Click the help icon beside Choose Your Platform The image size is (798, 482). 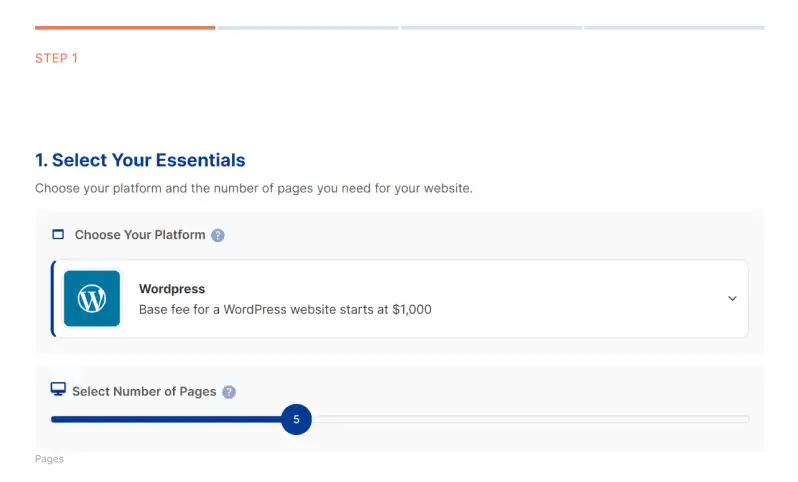(x=218, y=236)
